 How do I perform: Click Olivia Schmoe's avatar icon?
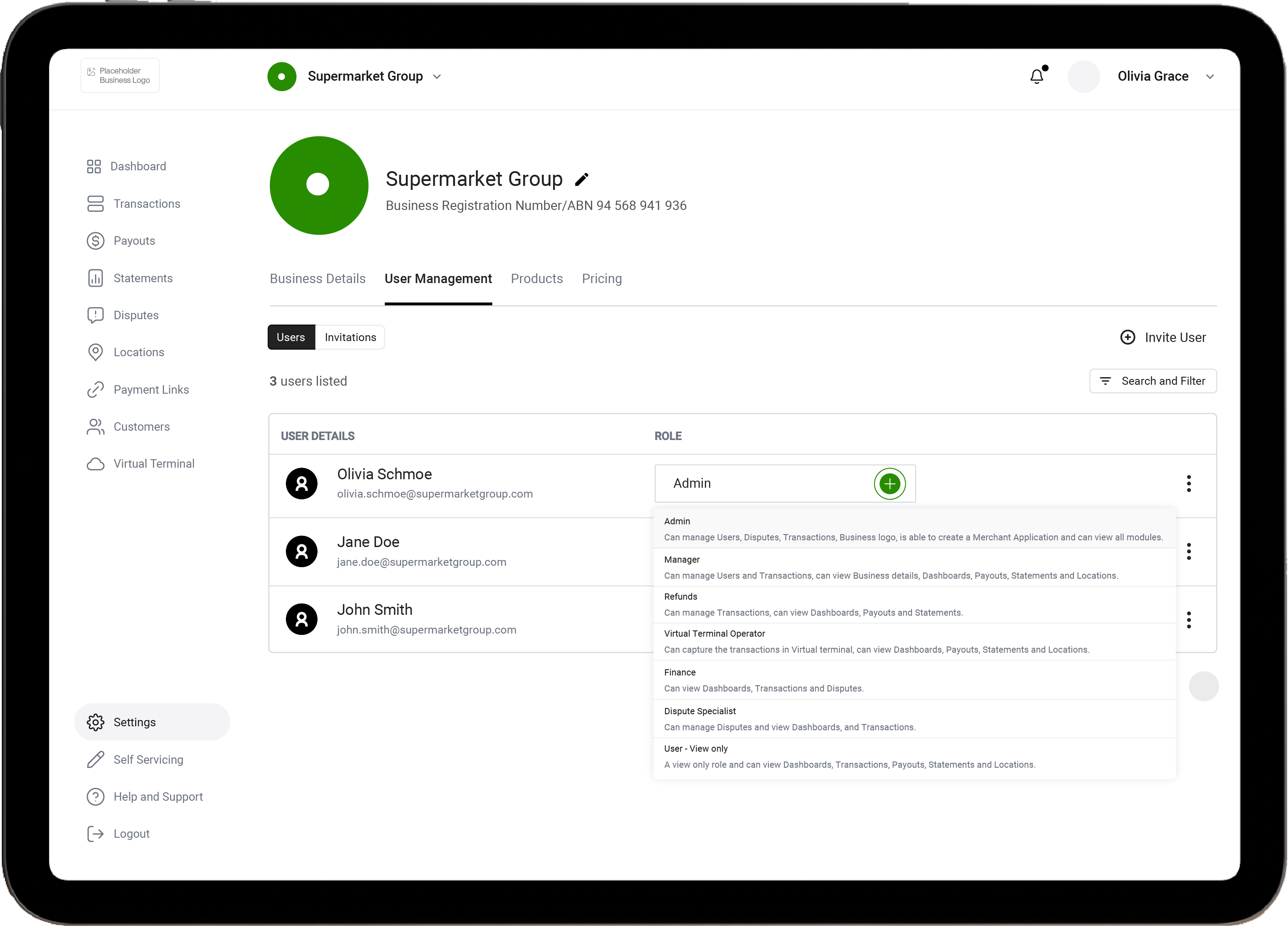click(x=301, y=484)
